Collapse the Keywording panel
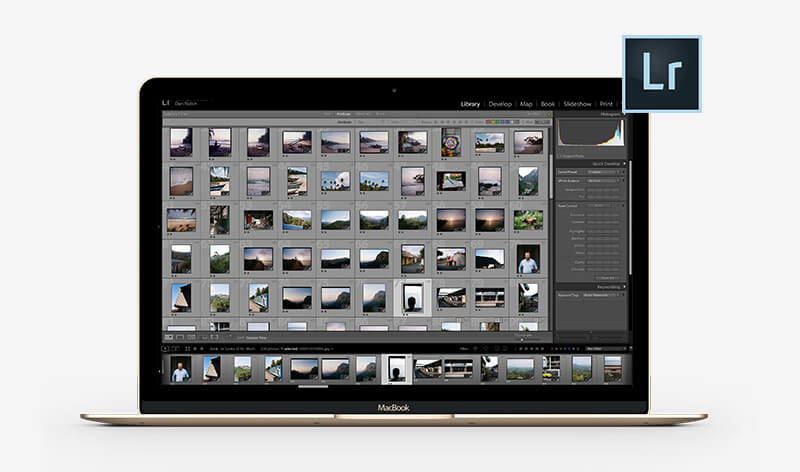The height and width of the screenshot is (472, 800). [624, 287]
